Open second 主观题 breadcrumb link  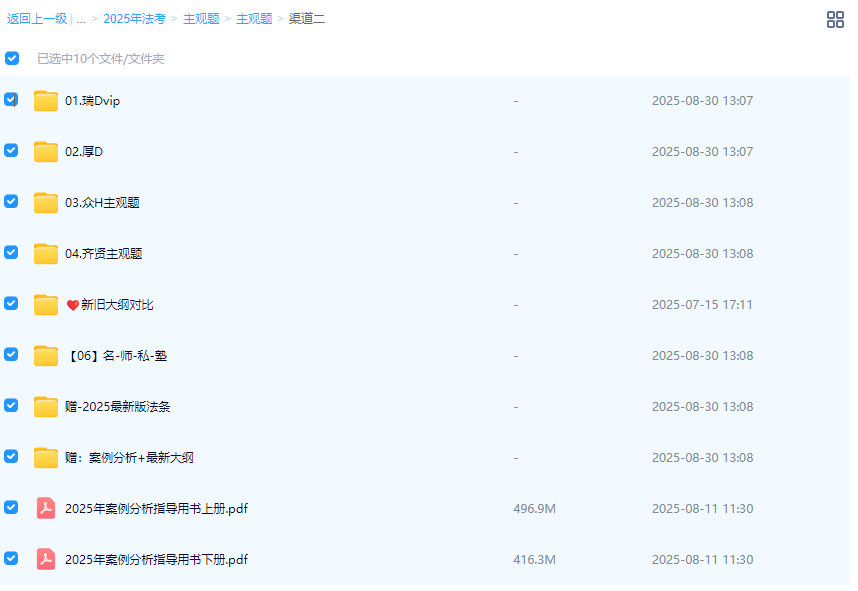tap(254, 19)
